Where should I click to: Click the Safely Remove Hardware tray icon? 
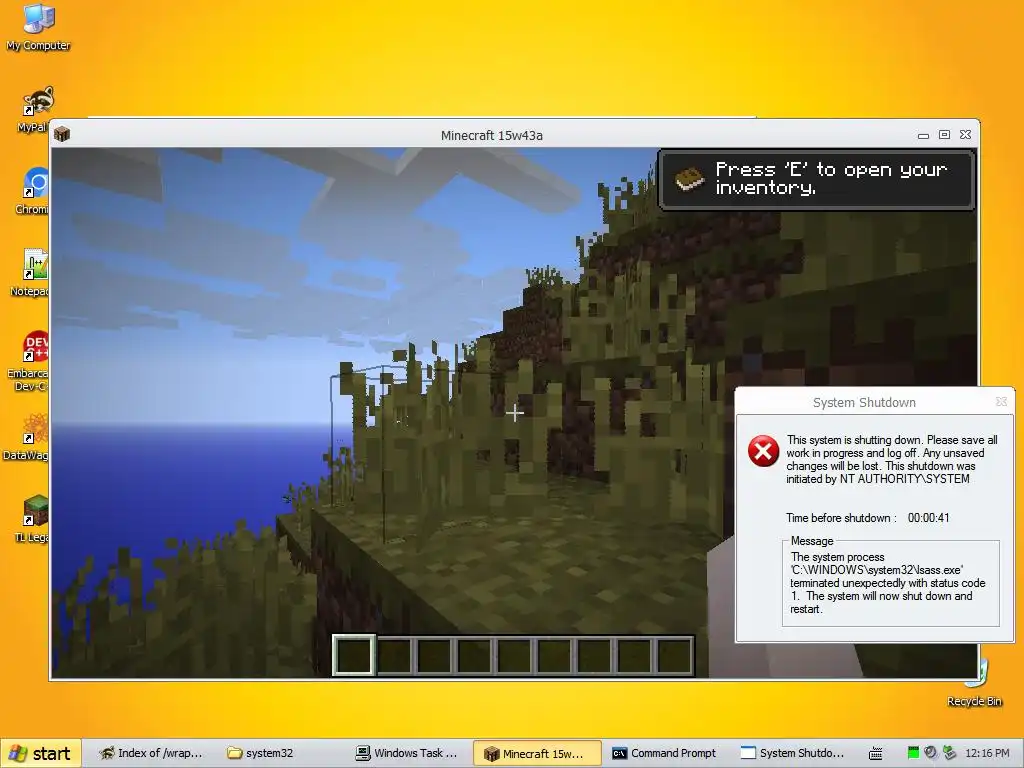(x=950, y=753)
